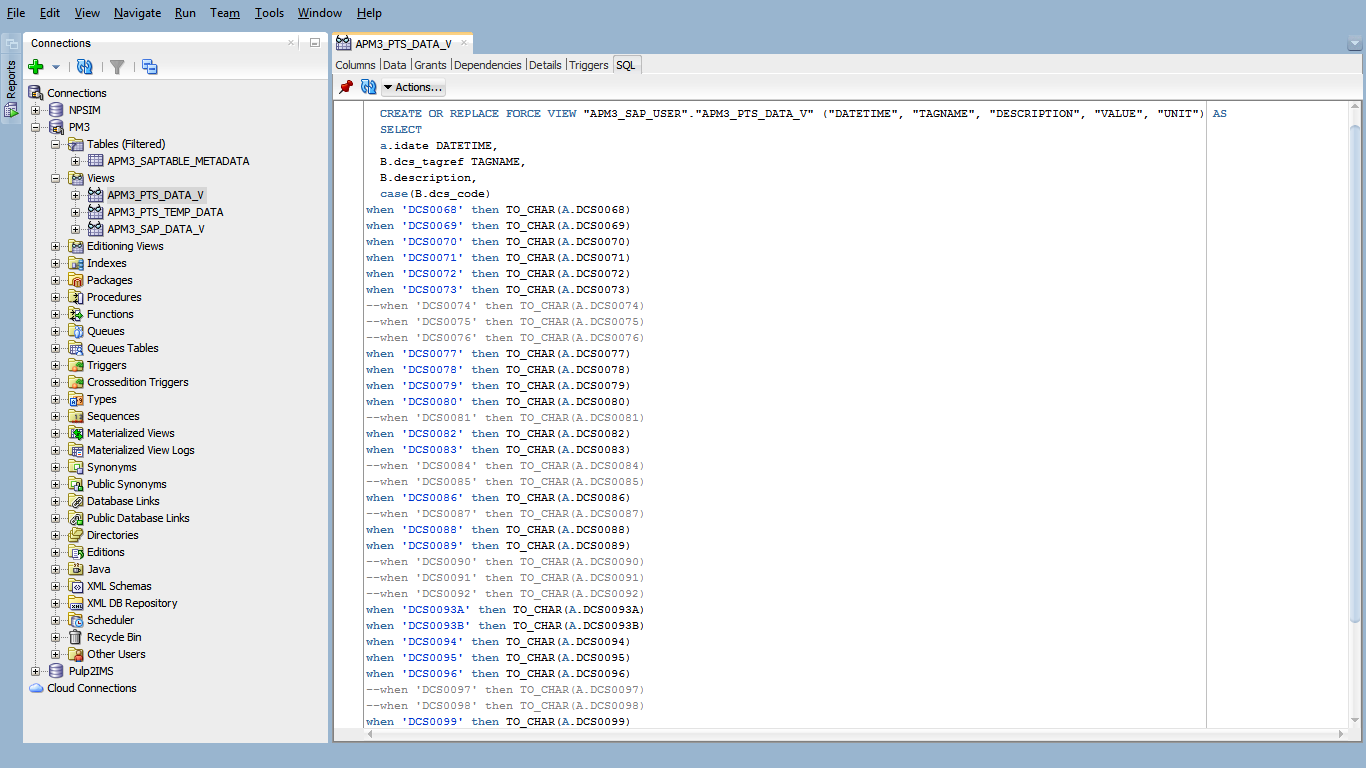The height and width of the screenshot is (768, 1366).
Task: Click the Database Links node icon
Action: pyautogui.click(x=76, y=501)
